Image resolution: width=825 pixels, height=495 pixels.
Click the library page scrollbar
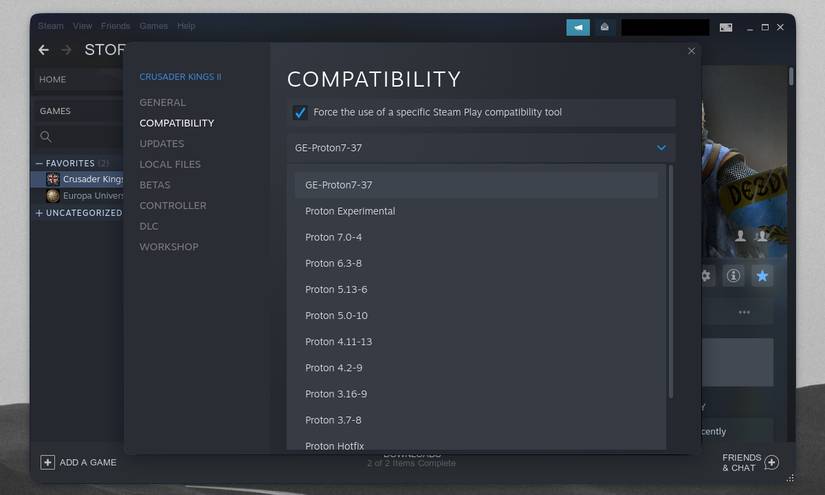pyautogui.click(x=791, y=76)
